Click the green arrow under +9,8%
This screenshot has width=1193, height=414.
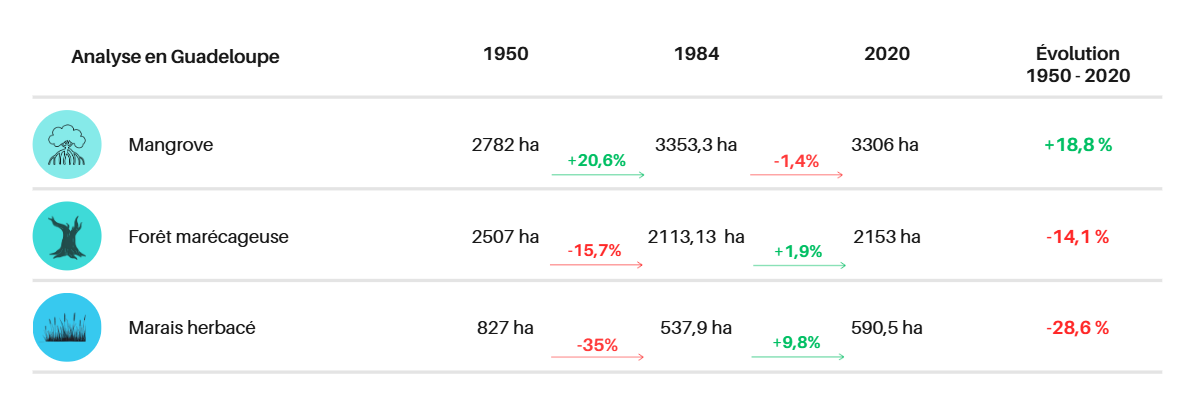click(x=798, y=357)
